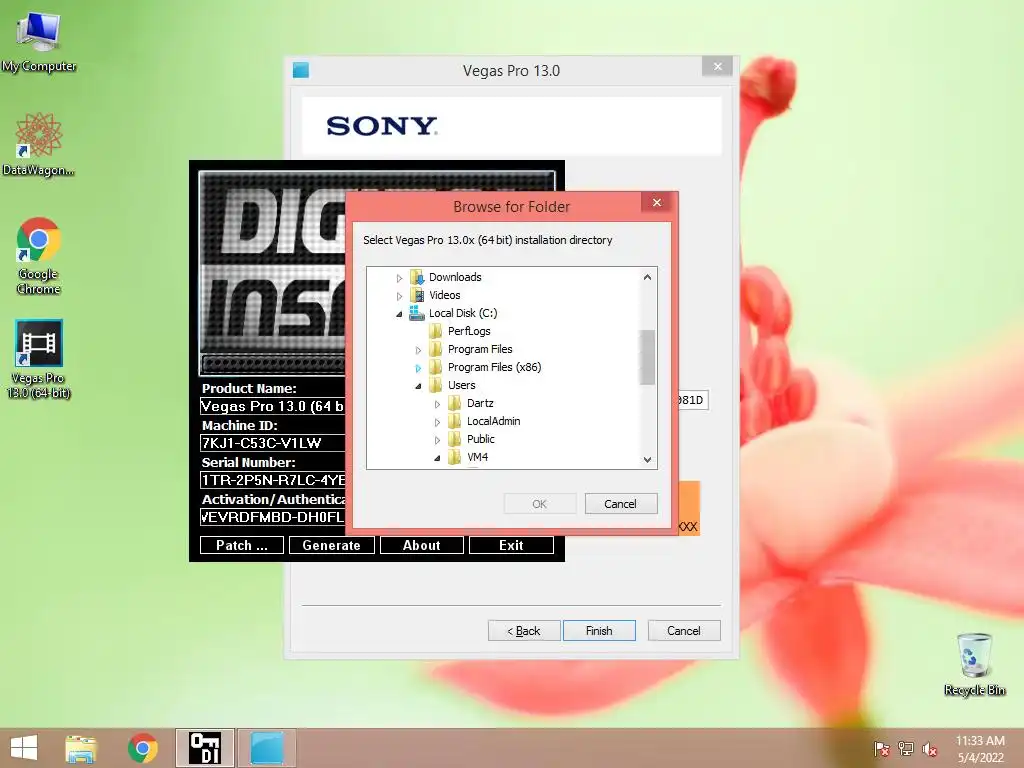Viewport: 1024px width, 768px height.
Task: Click the Machine ID field
Action: click(x=272, y=443)
